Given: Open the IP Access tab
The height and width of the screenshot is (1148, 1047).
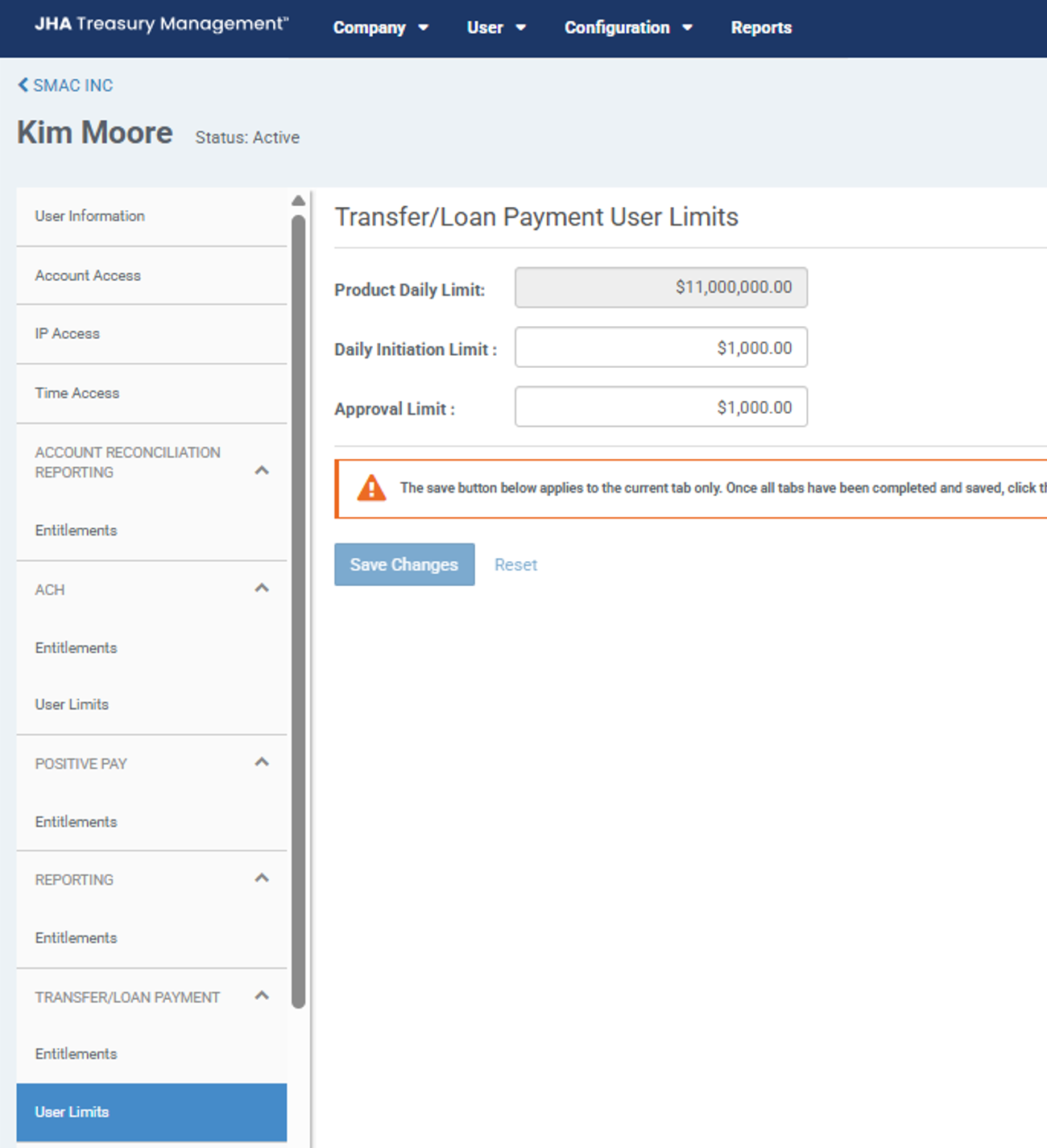Looking at the screenshot, I should coord(68,333).
